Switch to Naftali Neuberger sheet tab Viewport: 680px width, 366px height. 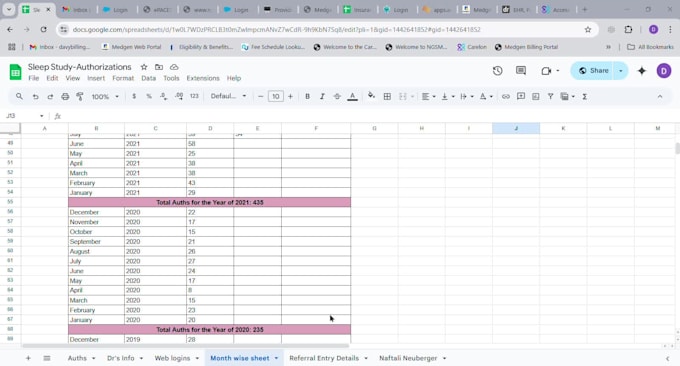point(408,358)
